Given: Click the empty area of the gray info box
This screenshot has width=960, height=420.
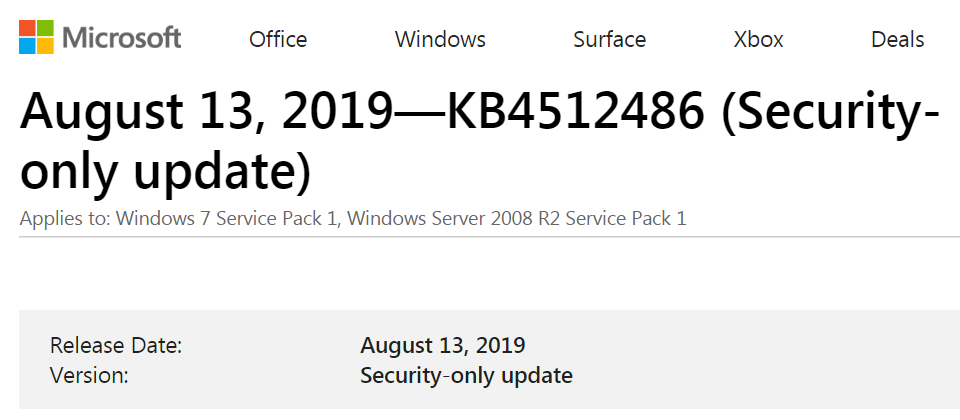Looking at the screenshot, I should coord(765,360).
